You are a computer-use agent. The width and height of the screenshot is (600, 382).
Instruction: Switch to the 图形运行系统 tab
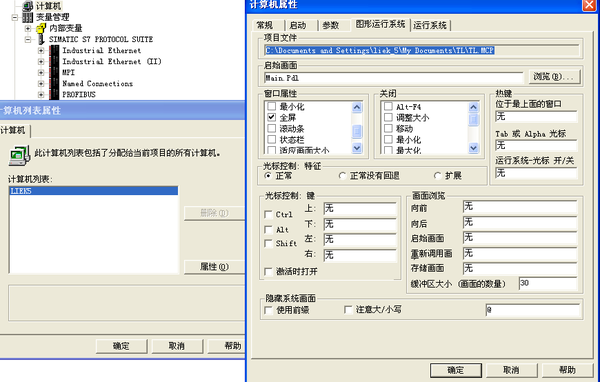(x=380, y=24)
